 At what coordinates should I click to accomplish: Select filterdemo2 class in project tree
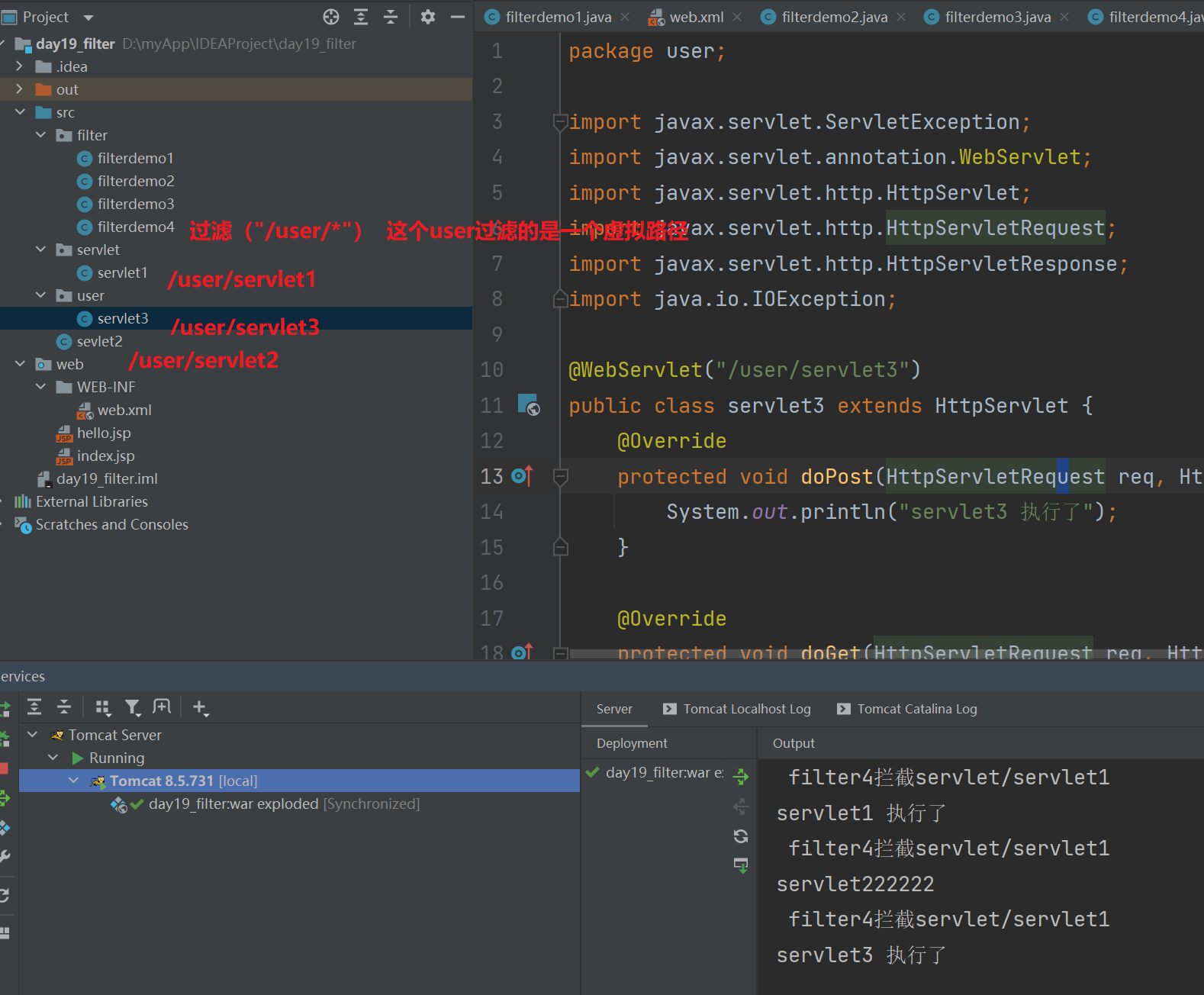coord(135,181)
